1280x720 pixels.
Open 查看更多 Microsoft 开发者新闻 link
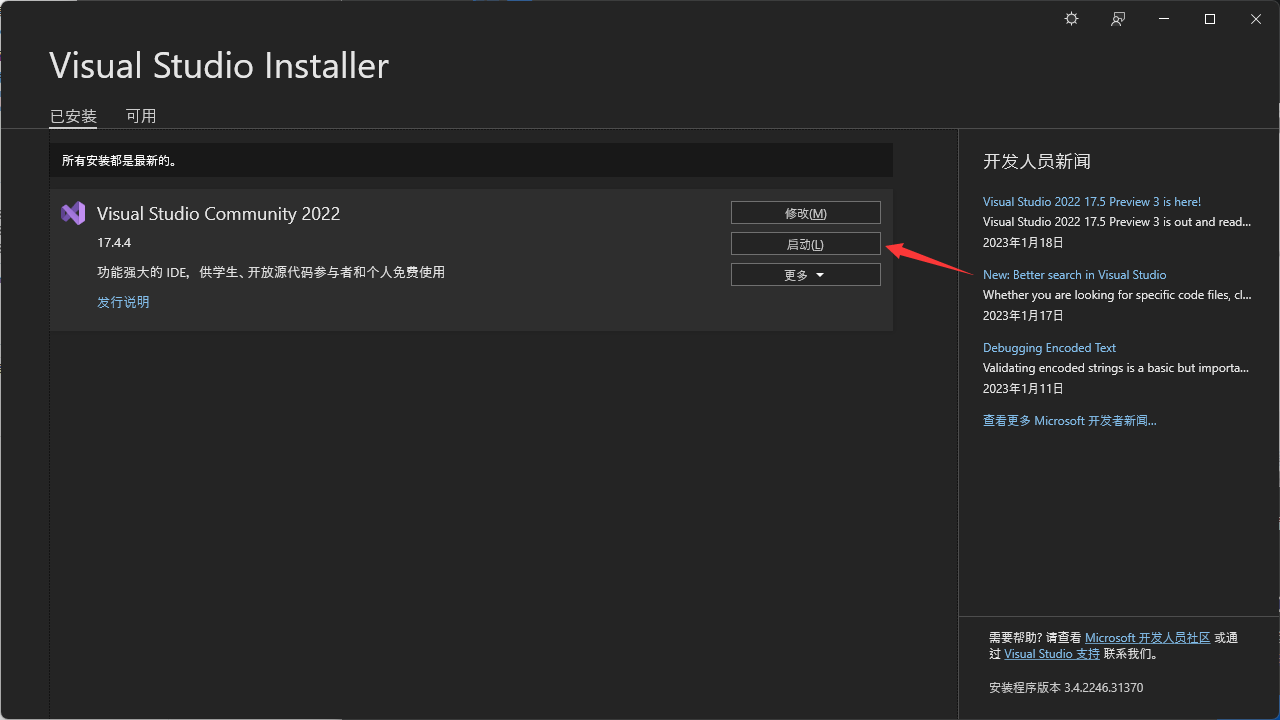point(1070,421)
